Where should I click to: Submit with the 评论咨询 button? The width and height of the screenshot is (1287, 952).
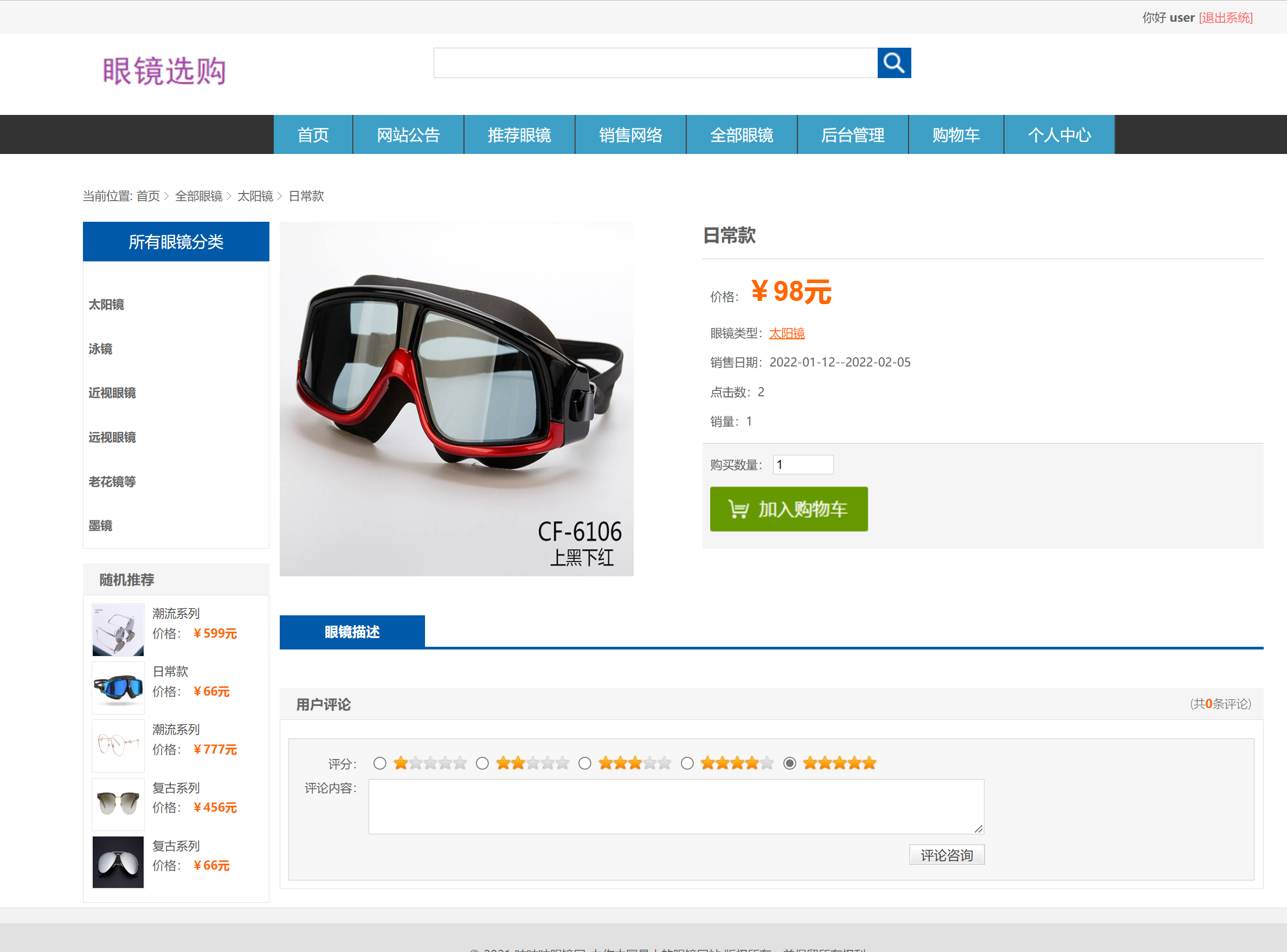[x=947, y=854]
